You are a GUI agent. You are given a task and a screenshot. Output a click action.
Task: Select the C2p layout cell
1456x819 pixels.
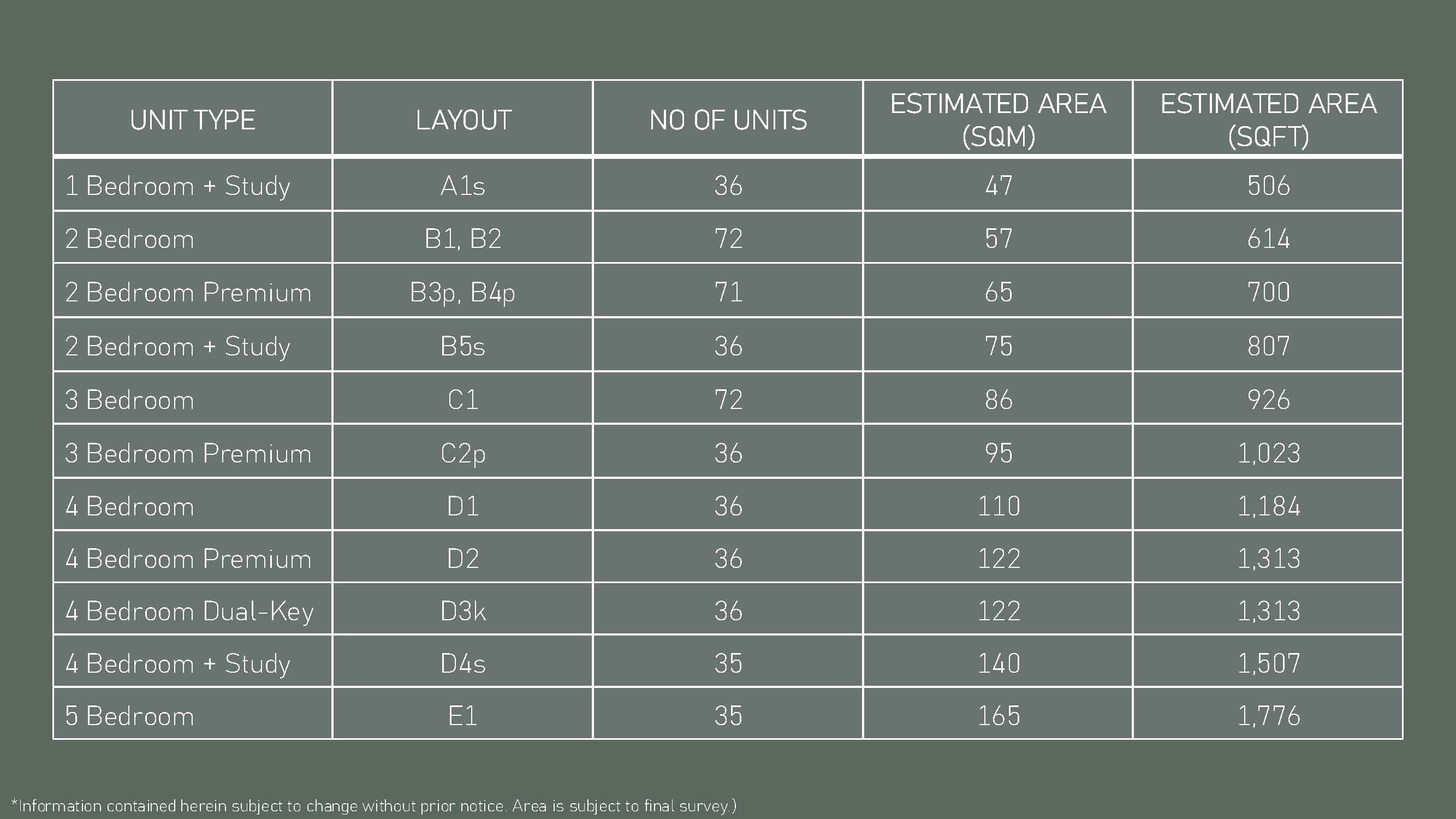tap(463, 453)
